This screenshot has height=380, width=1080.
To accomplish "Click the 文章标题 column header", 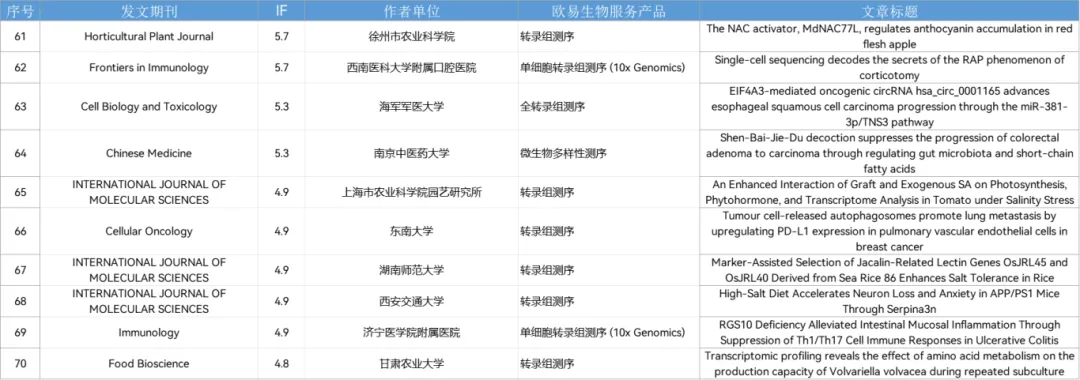I will pyautogui.click(x=890, y=12).
